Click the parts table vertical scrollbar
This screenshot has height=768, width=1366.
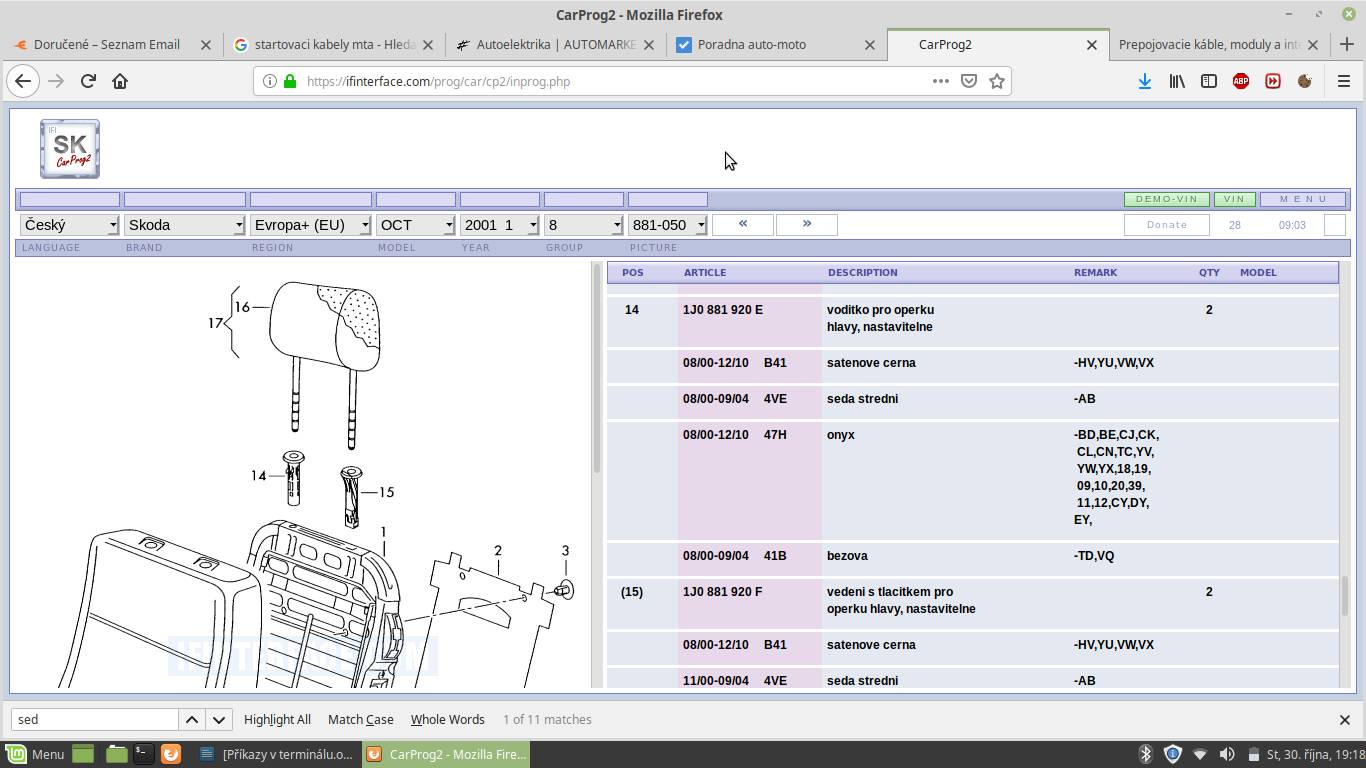(1345, 596)
